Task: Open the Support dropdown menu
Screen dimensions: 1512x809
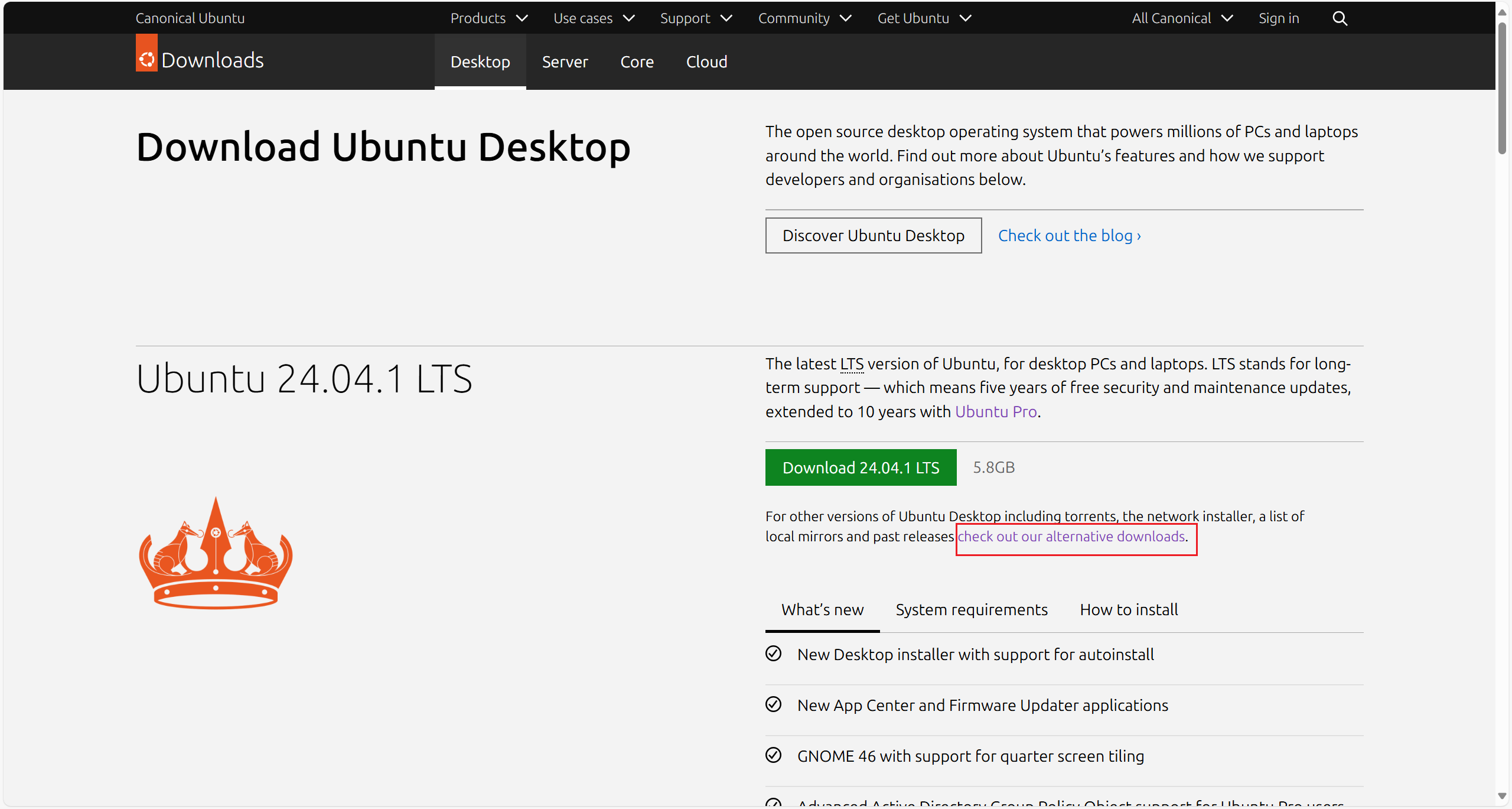Action: 696,18
